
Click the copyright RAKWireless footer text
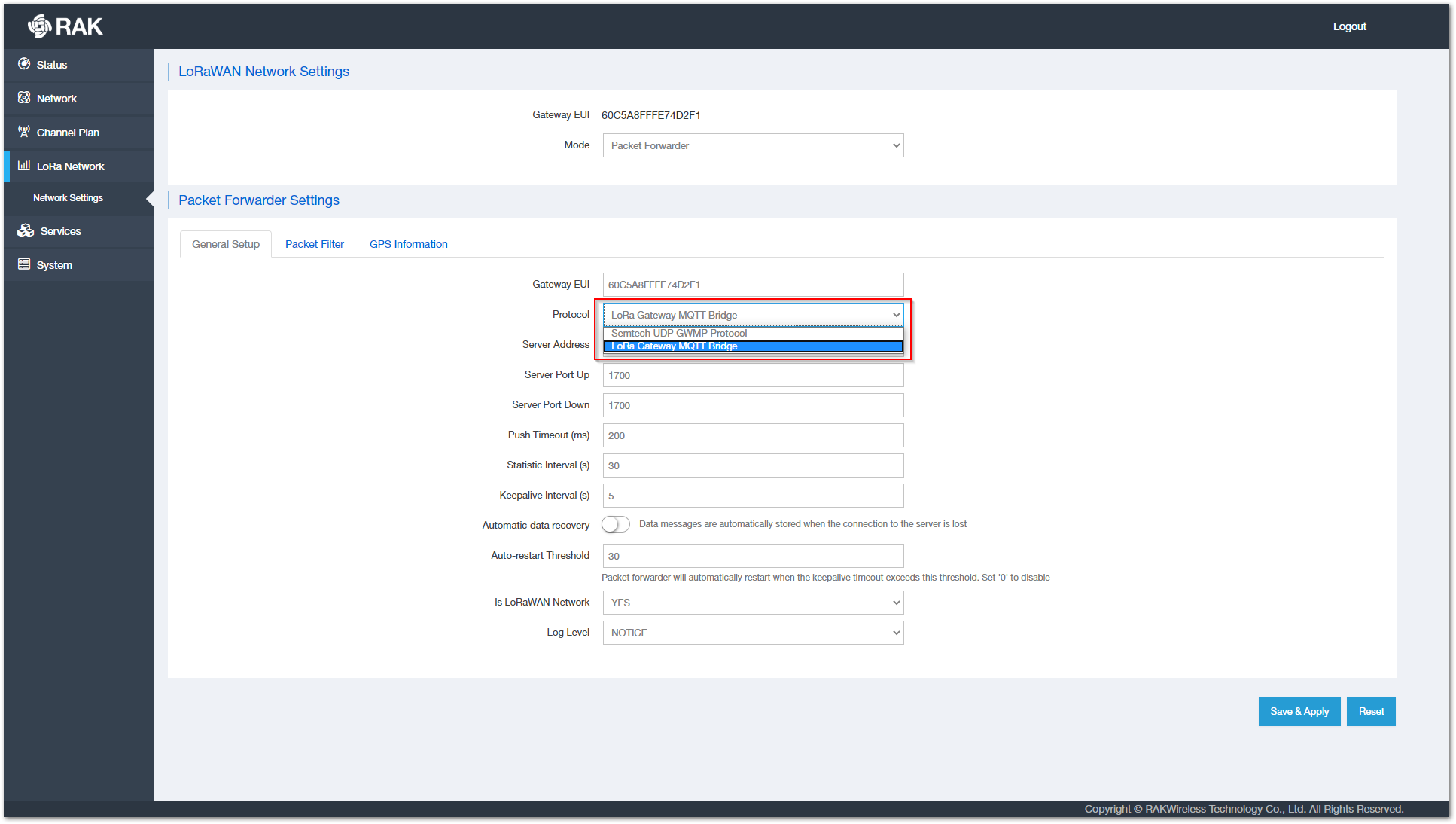coord(1244,809)
